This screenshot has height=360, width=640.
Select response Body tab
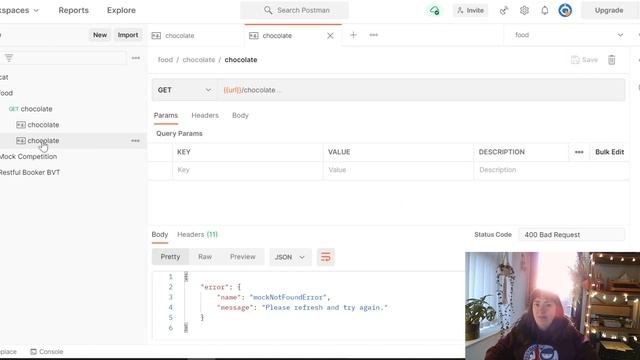click(x=160, y=235)
